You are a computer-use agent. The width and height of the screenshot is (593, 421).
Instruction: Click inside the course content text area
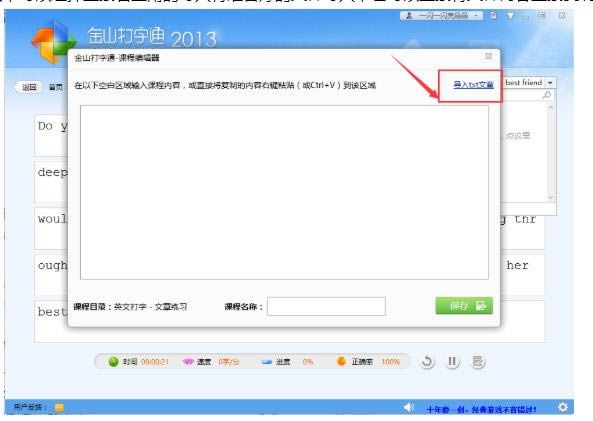284,193
